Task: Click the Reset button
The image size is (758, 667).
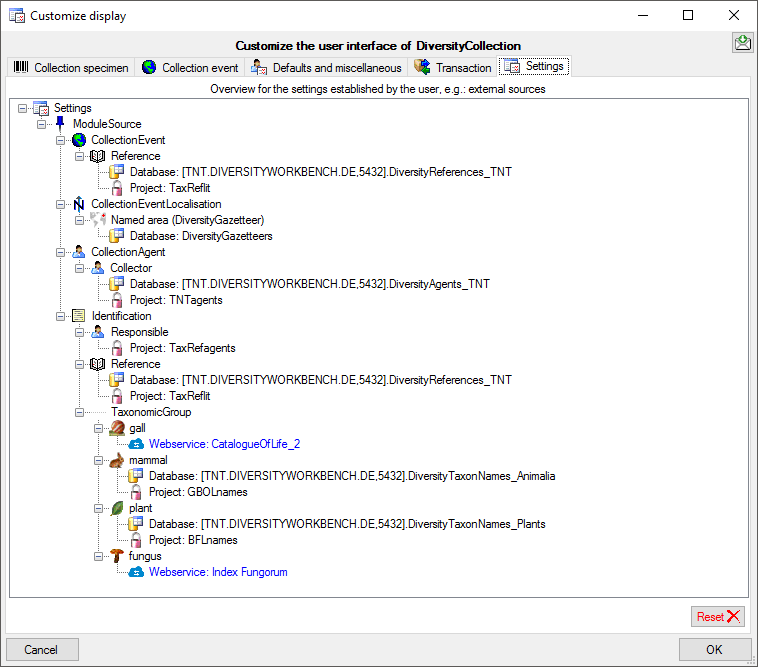Action: [x=718, y=616]
